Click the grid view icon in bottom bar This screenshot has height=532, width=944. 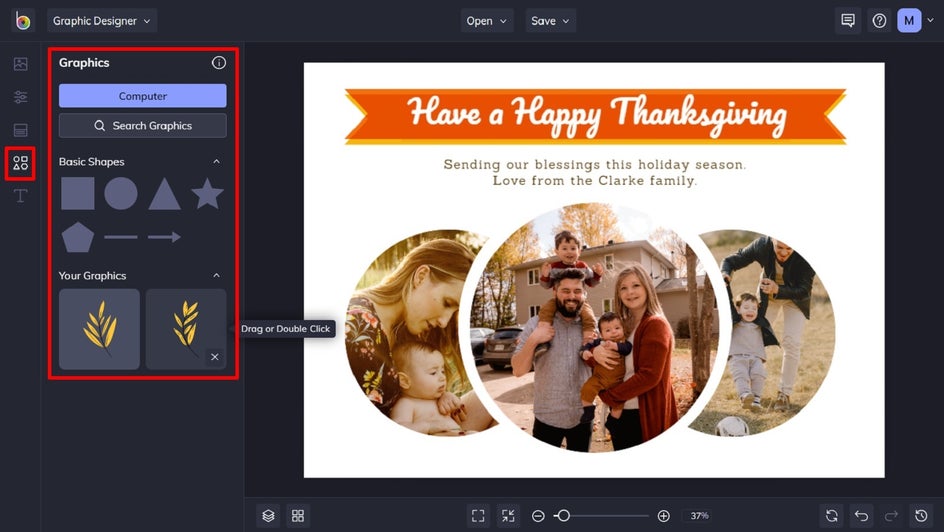coord(298,516)
